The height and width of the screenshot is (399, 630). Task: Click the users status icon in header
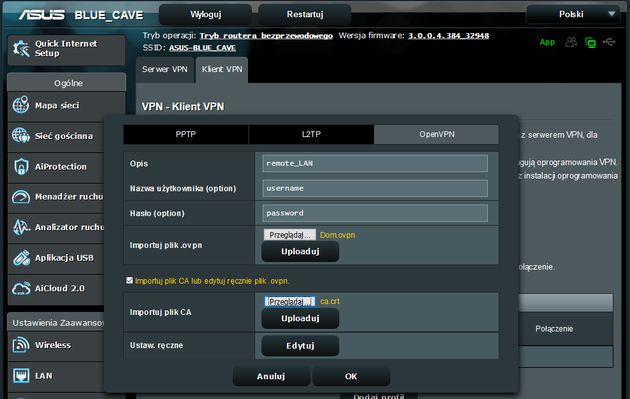(571, 42)
